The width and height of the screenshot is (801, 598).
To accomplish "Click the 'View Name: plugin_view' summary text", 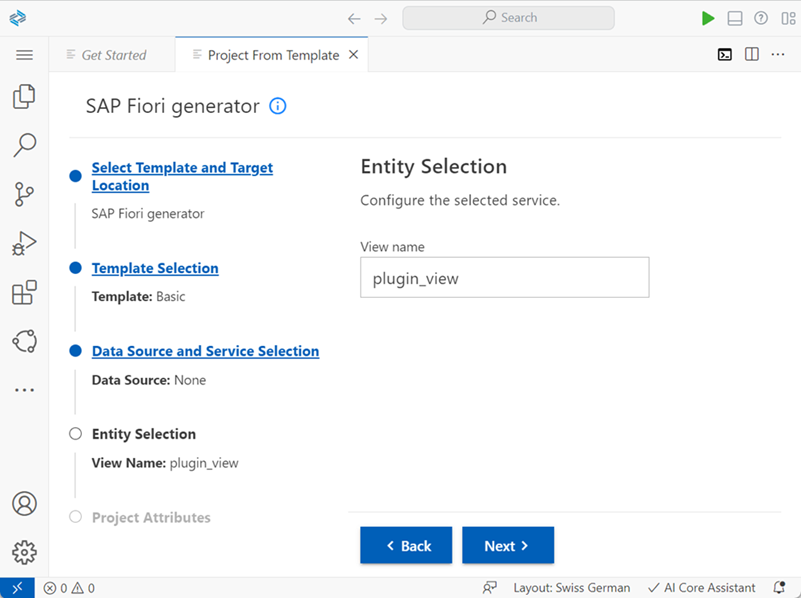I will [165, 463].
